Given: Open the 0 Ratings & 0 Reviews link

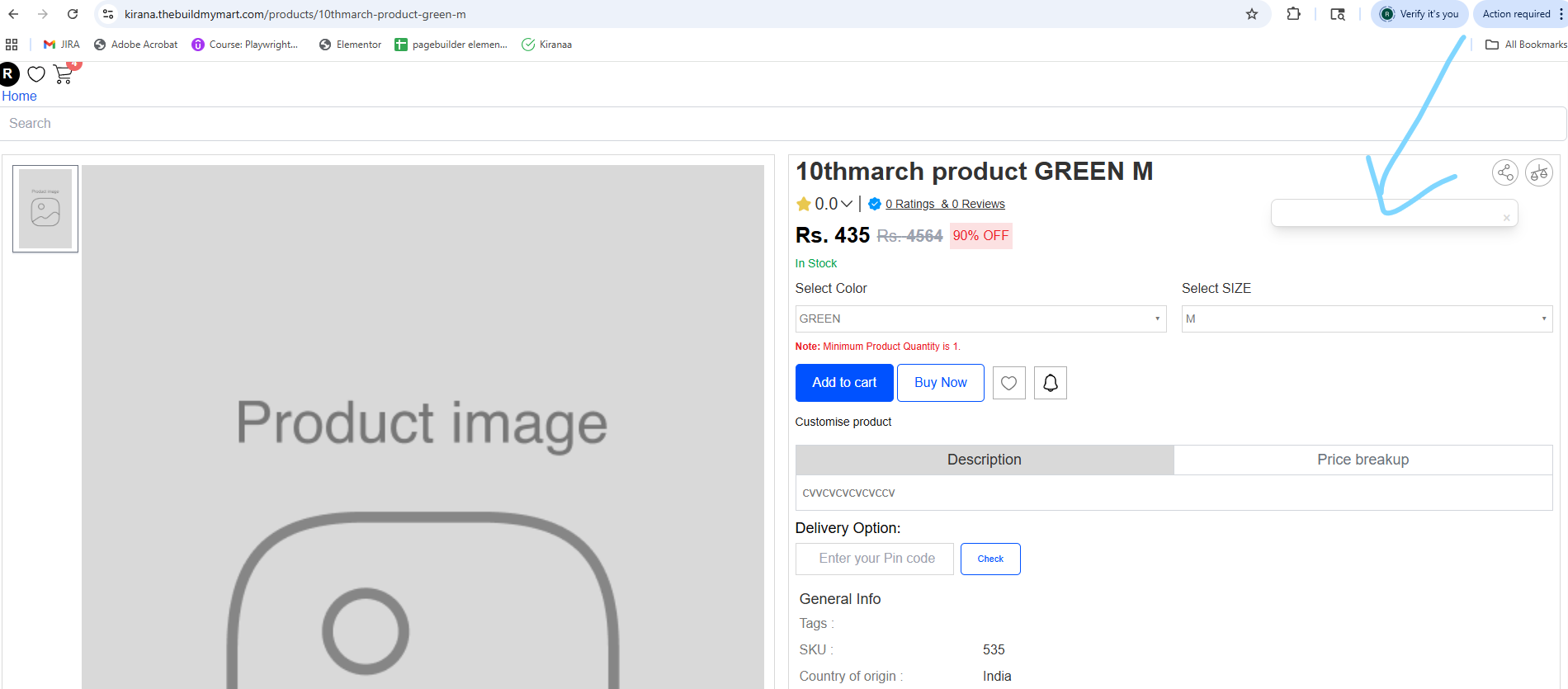Looking at the screenshot, I should pyautogui.click(x=945, y=204).
